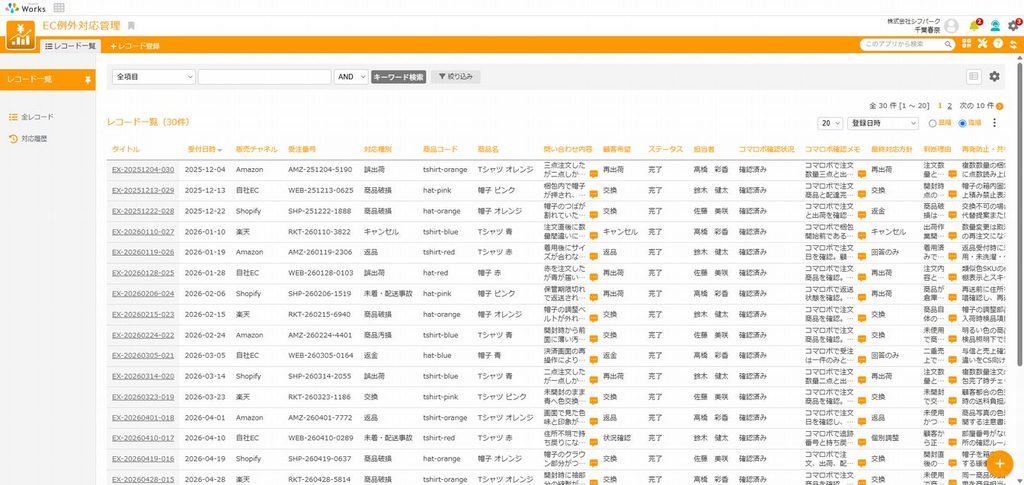Click the support agent headset icon
The height and width of the screenshot is (485, 1024).
[x=995, y=26]
